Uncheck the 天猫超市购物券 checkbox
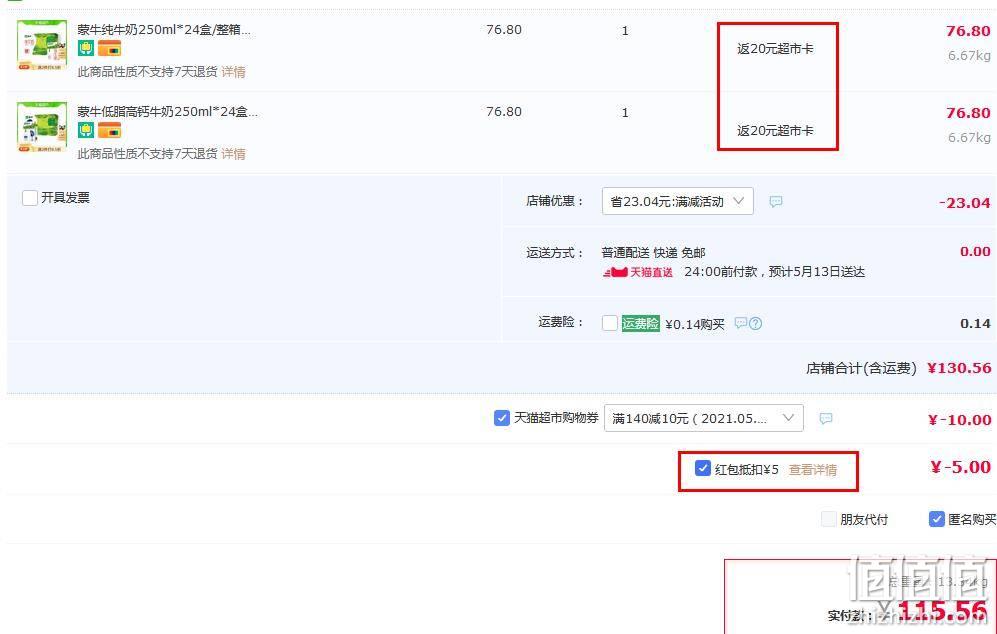 coord(502,418)
